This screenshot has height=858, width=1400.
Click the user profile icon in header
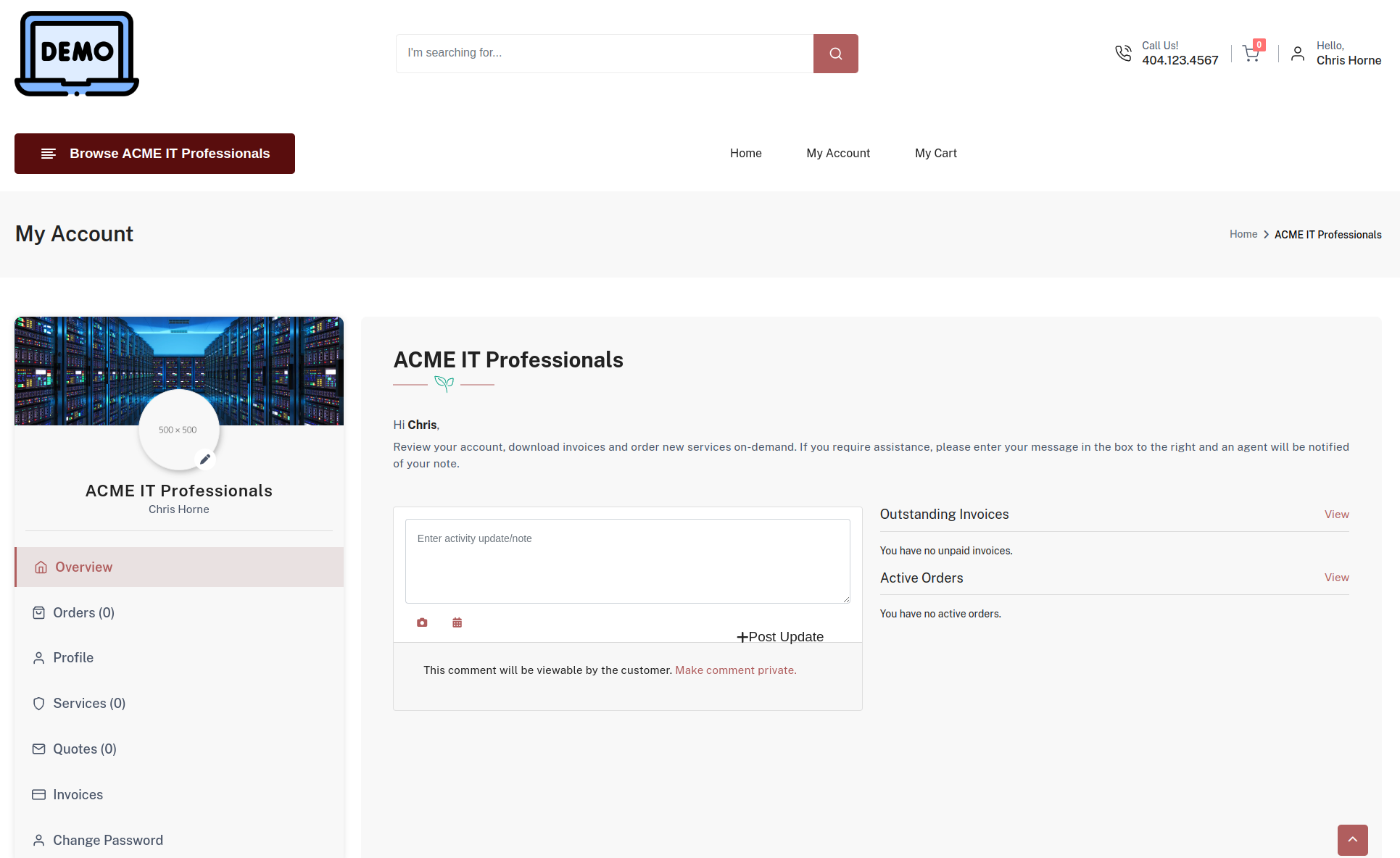click(x=1298, y=54)
